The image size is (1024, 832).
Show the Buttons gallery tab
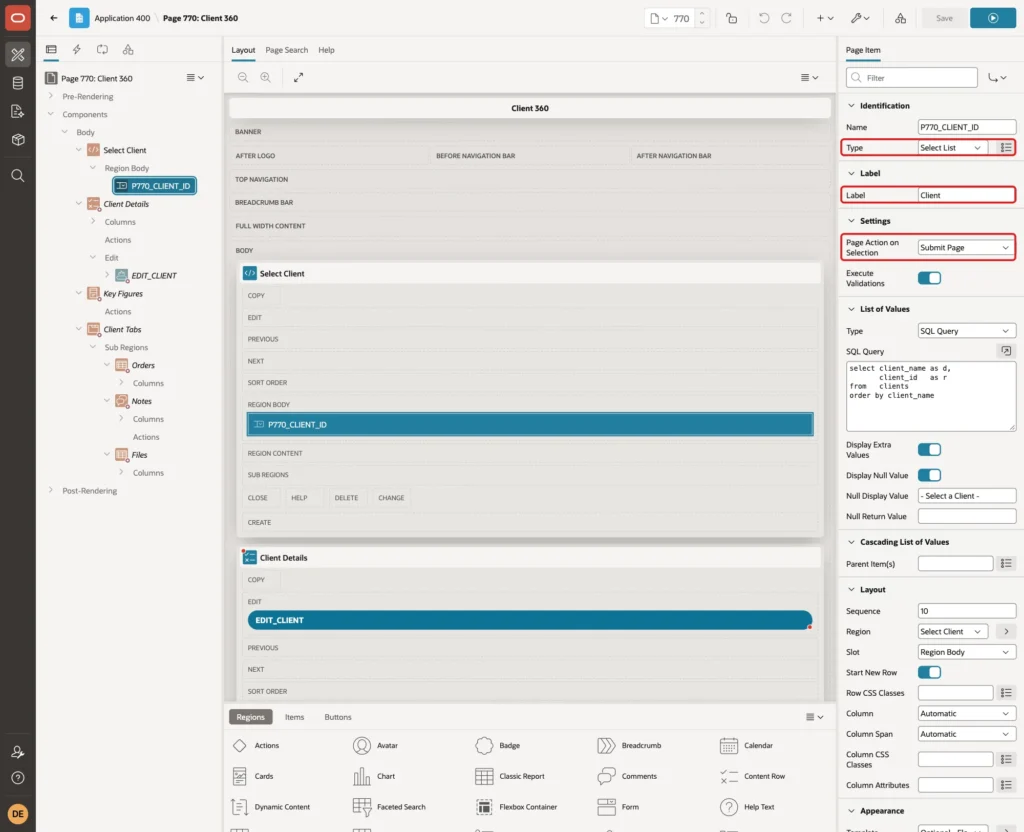(x=338, y=716)
